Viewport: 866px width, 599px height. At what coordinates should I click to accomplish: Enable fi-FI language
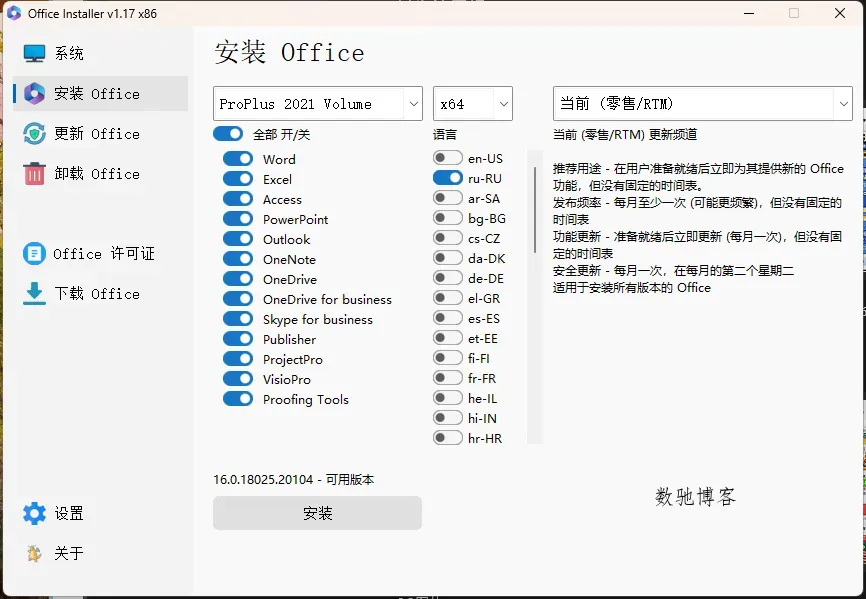(x=448, y=358)
